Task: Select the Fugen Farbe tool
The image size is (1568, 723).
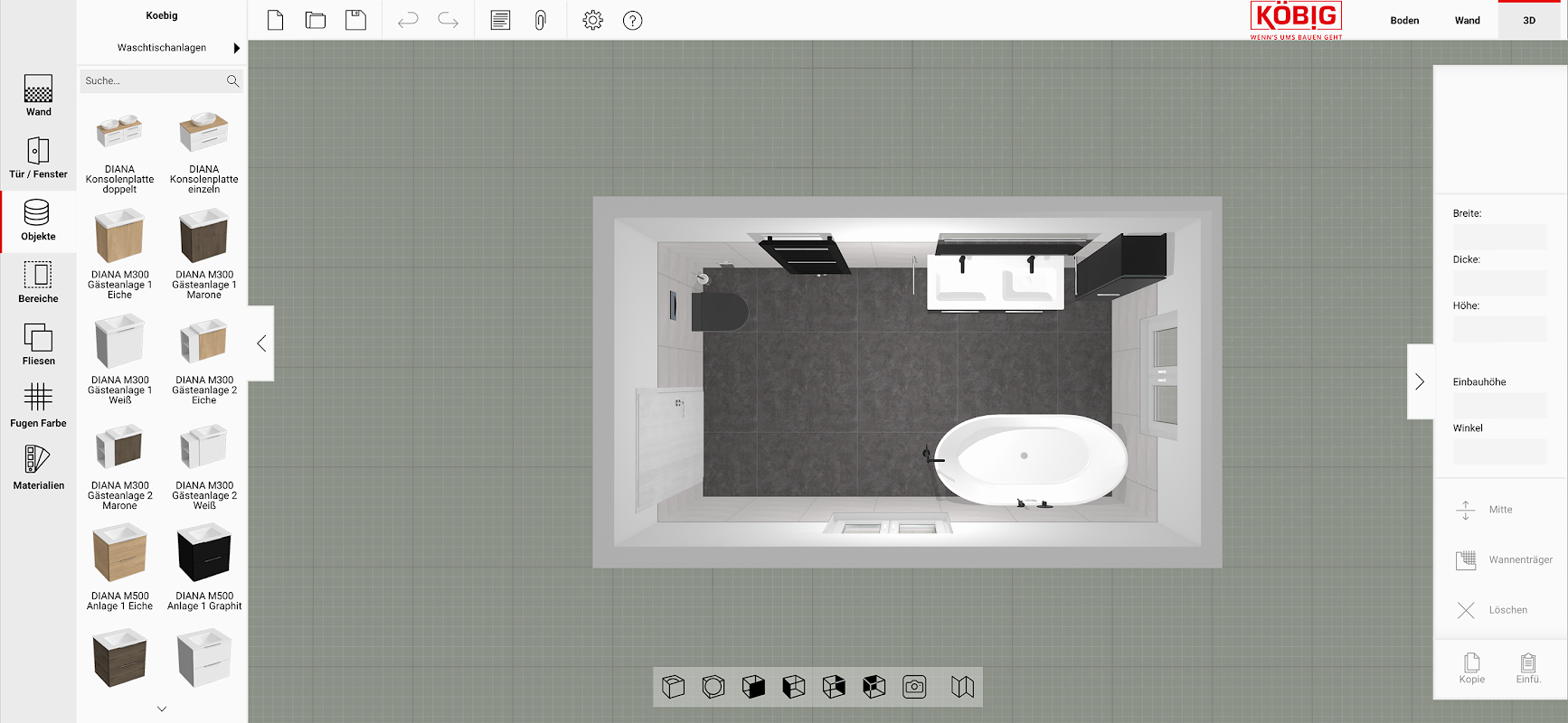Action: [x=38, y=406]
